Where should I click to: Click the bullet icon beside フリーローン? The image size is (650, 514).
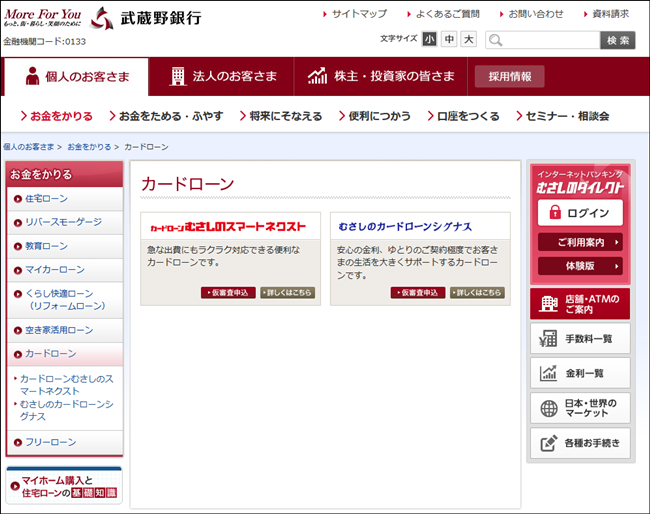click(x=17, y=442)
